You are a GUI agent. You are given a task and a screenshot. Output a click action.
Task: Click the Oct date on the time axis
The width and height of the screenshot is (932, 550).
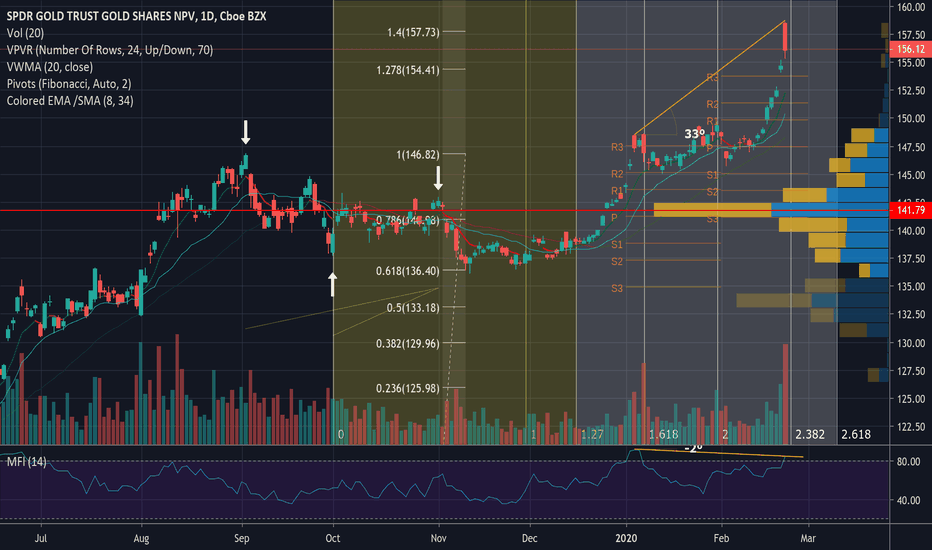point(333,538)
